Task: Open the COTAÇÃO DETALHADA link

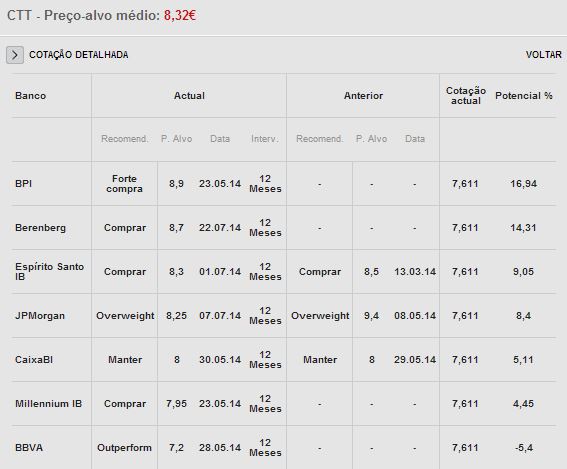Action: (78, 55)
